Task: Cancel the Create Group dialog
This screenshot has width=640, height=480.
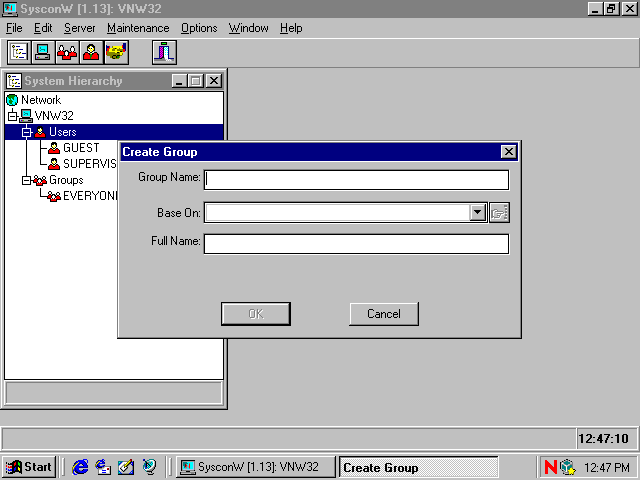Action: tap(384, 314)
